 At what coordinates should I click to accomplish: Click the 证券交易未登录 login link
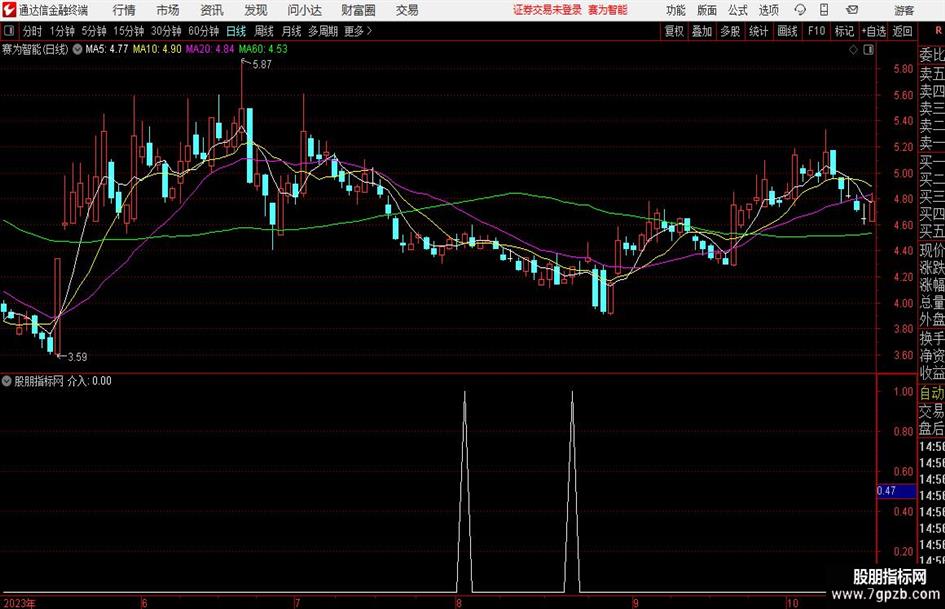547,10
